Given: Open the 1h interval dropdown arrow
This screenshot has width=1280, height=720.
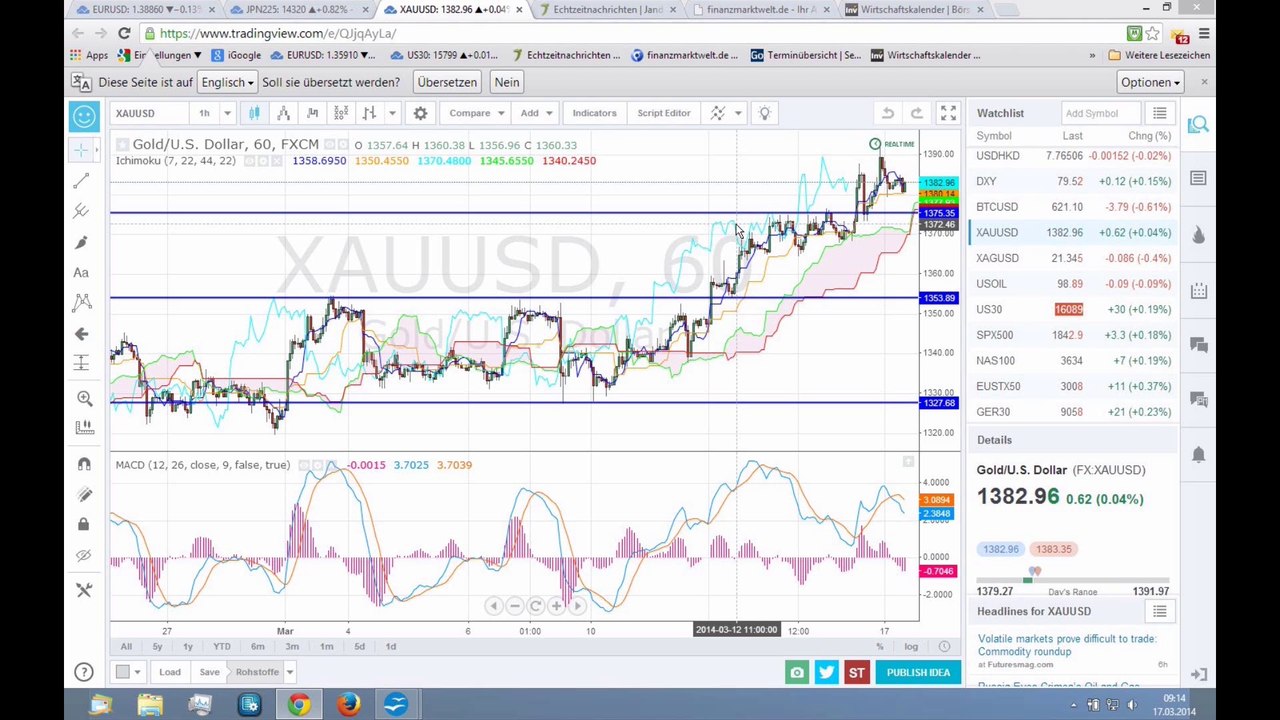Looking at the screenshot, I should [227, 113].
